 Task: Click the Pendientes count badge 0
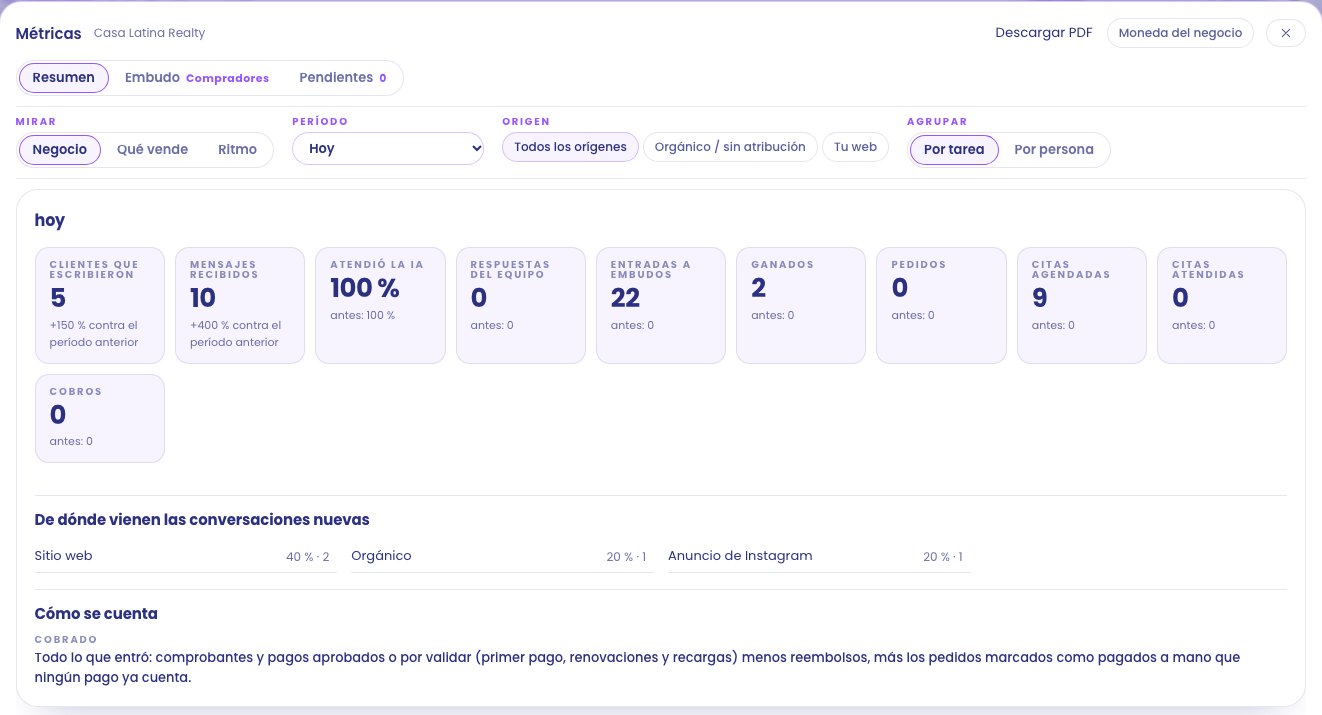[382, 78]
